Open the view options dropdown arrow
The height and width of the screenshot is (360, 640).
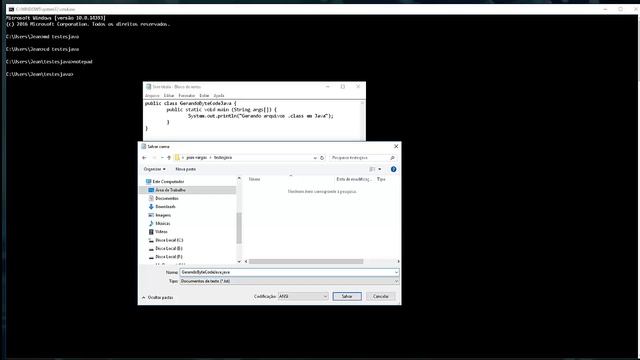(380, 169)
